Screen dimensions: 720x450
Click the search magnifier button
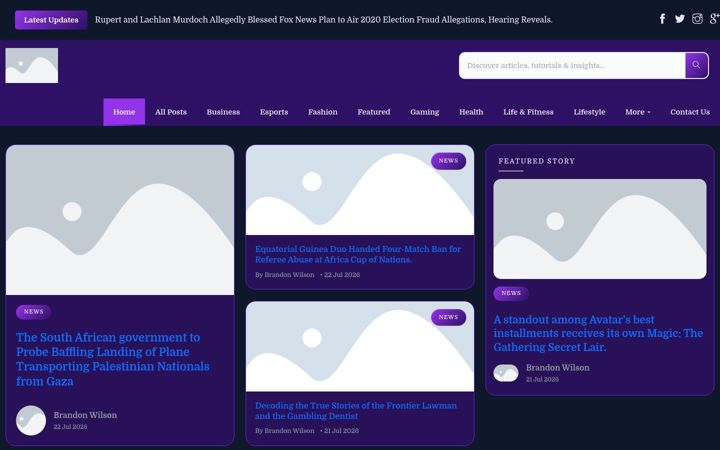[x=696, y=65]
